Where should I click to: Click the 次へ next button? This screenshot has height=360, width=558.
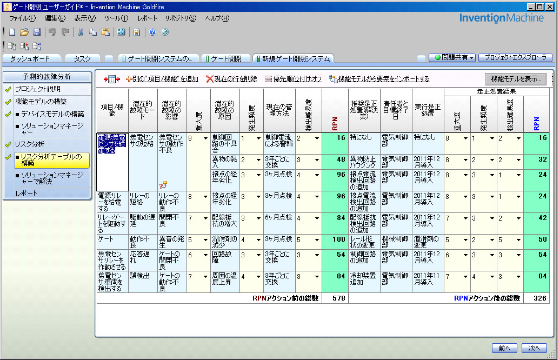click(x=534, y=348)
